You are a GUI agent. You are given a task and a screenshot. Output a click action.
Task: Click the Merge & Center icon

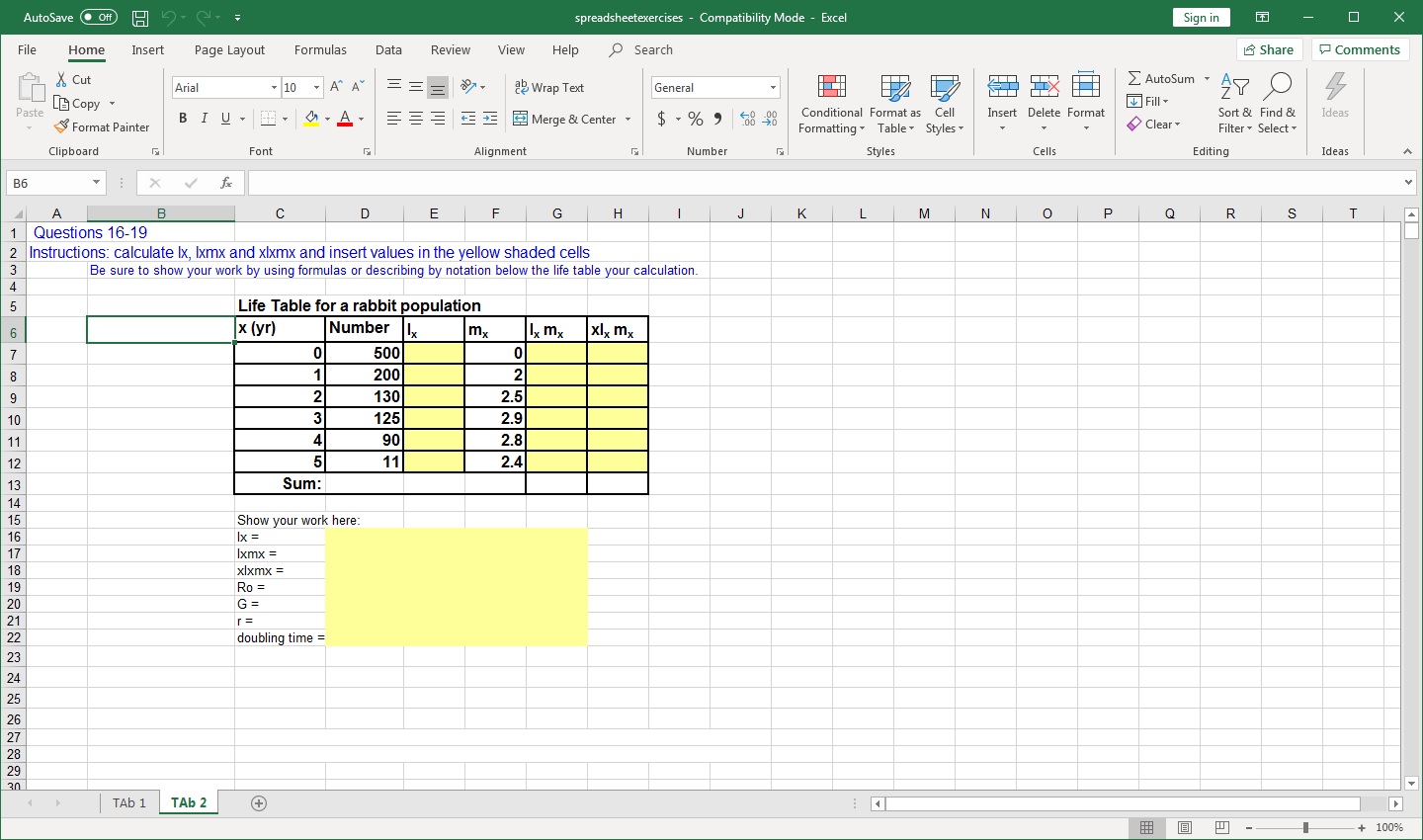[521, 119]
